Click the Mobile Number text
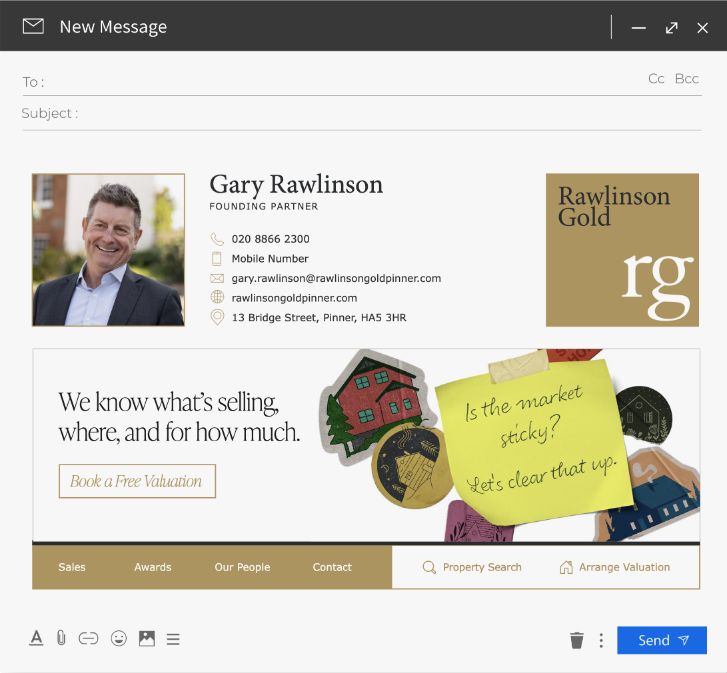Viewport: 727px width, 673px height. (270, 259)
